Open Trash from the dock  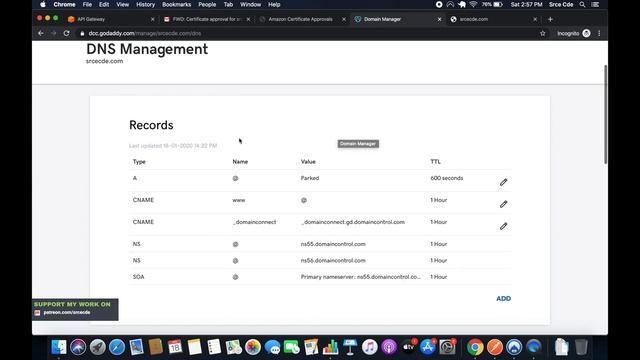coord(581,347)
